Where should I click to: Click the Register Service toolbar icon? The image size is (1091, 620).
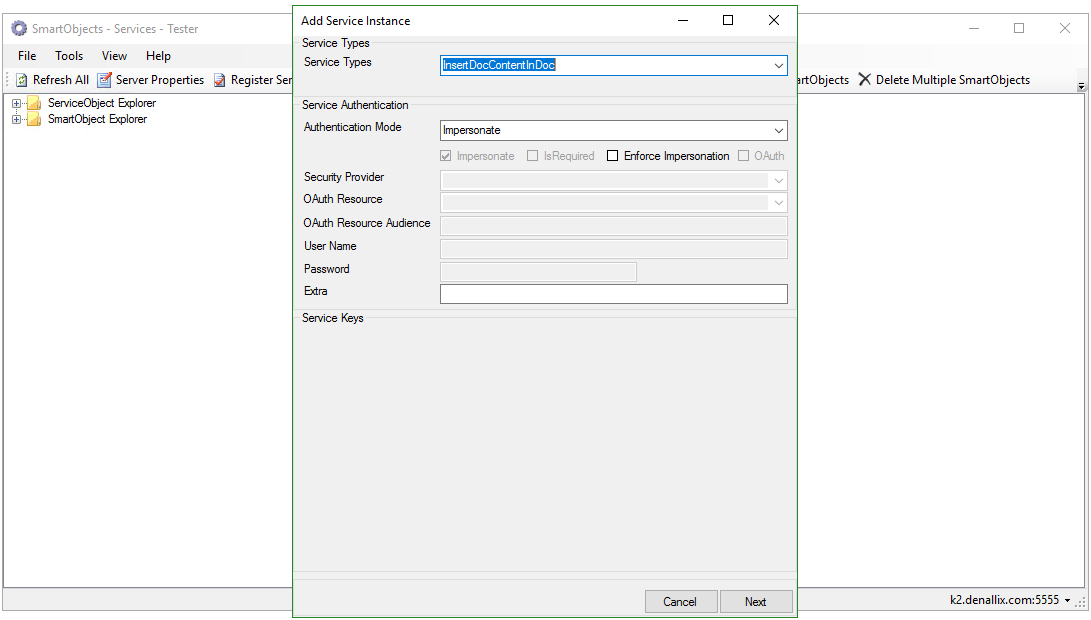[x=220, y=80]
